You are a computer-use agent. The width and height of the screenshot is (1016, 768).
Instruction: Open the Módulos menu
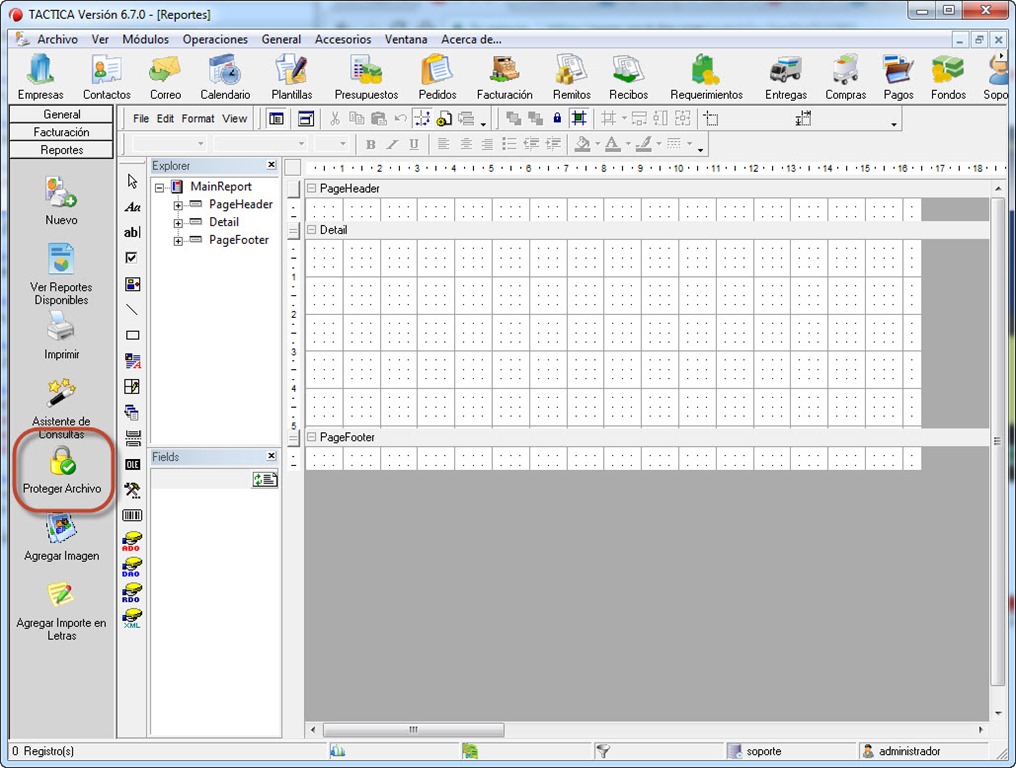point(145,40)
